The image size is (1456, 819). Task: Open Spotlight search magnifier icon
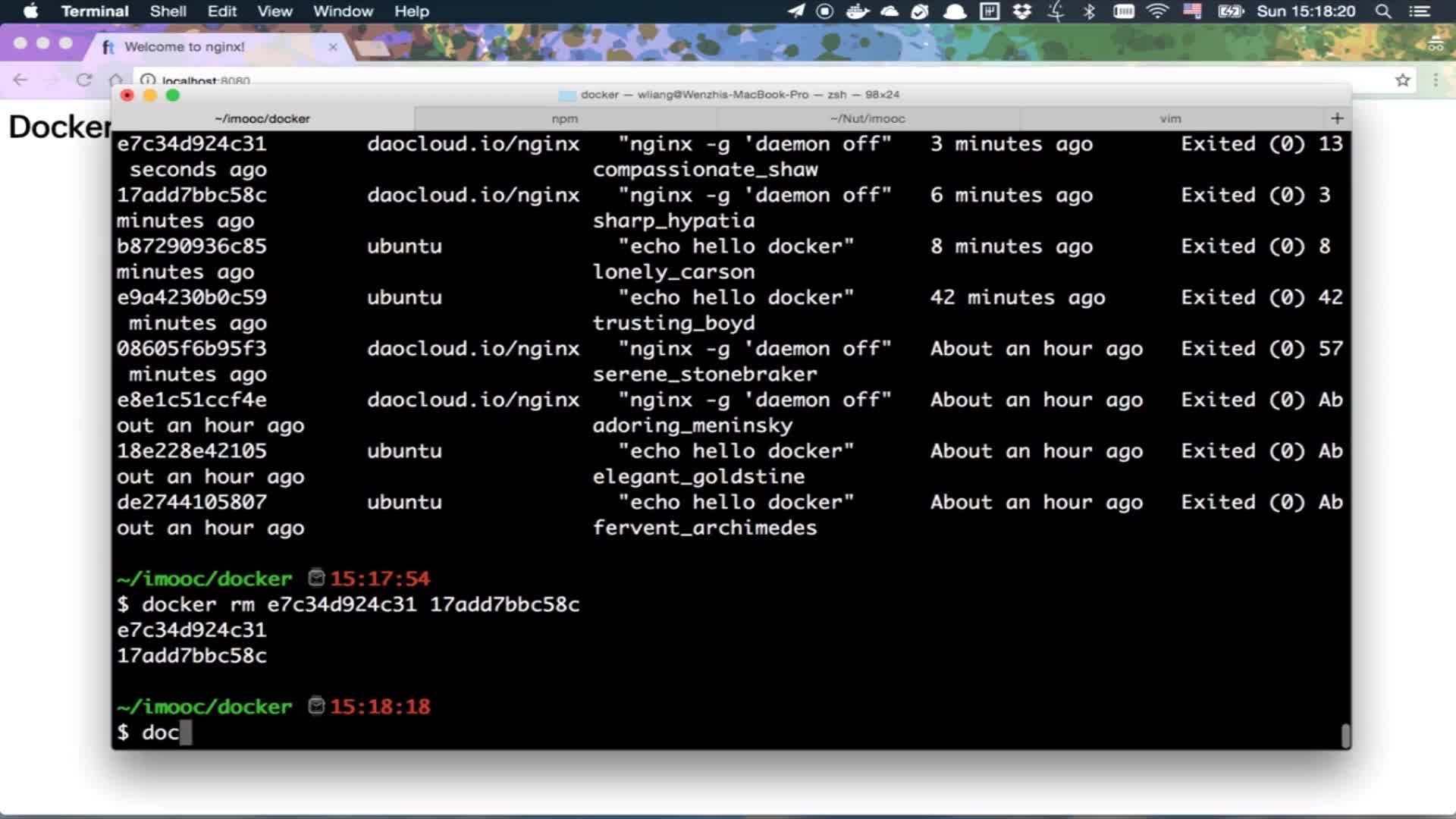click(x=1383, y=11)
